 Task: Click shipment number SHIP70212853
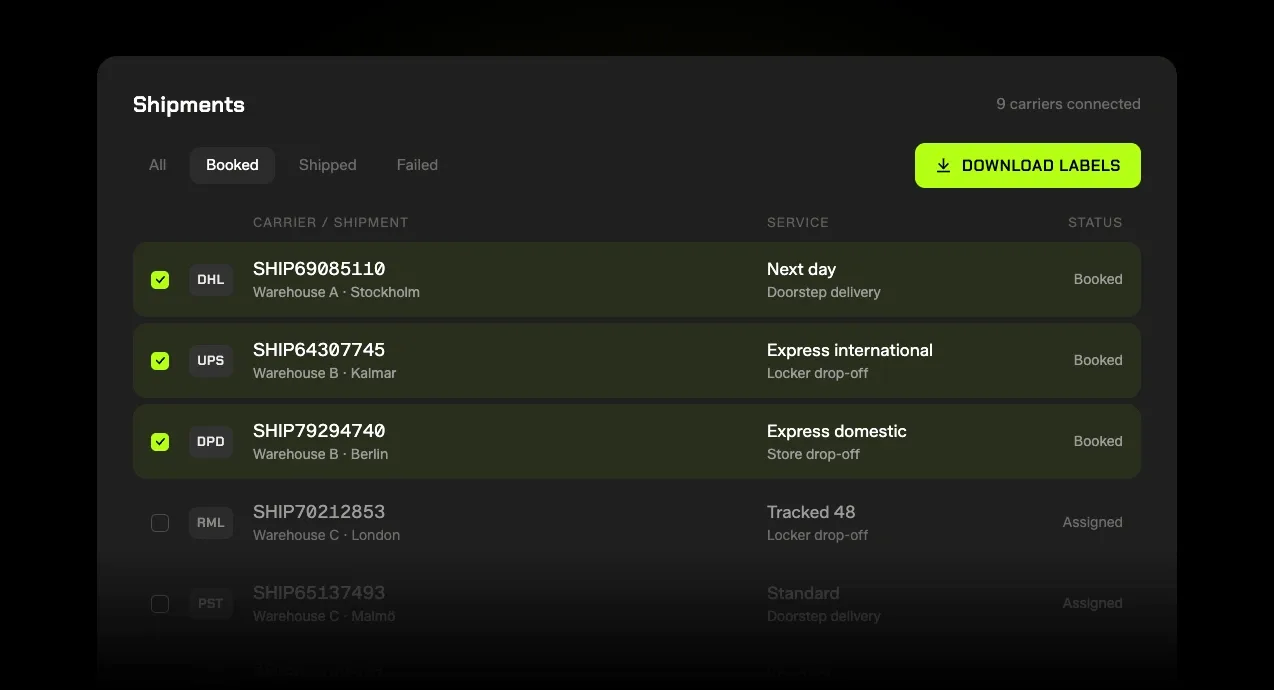(319, 512)
